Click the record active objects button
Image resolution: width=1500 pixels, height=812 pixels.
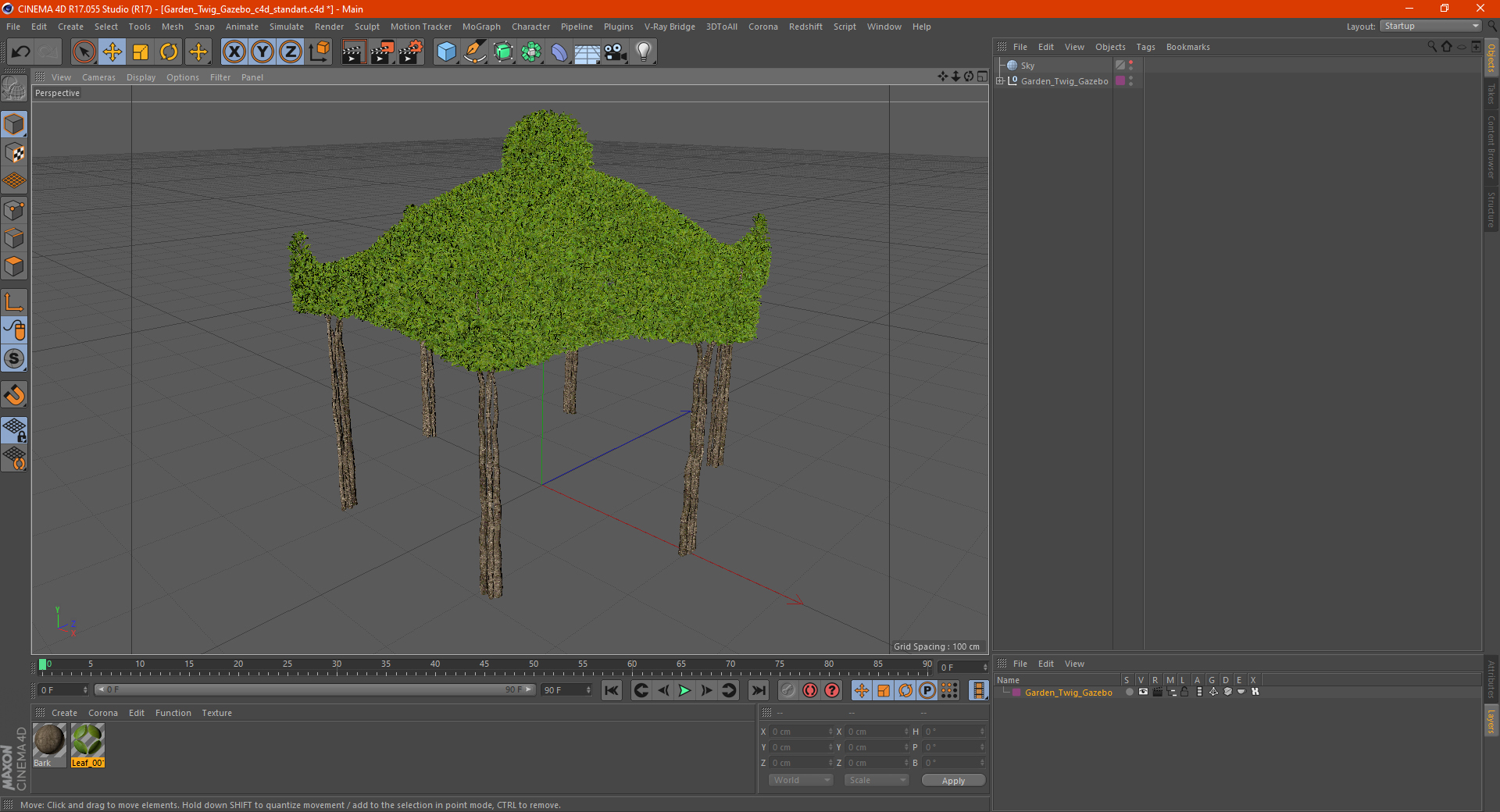[787, 690]
